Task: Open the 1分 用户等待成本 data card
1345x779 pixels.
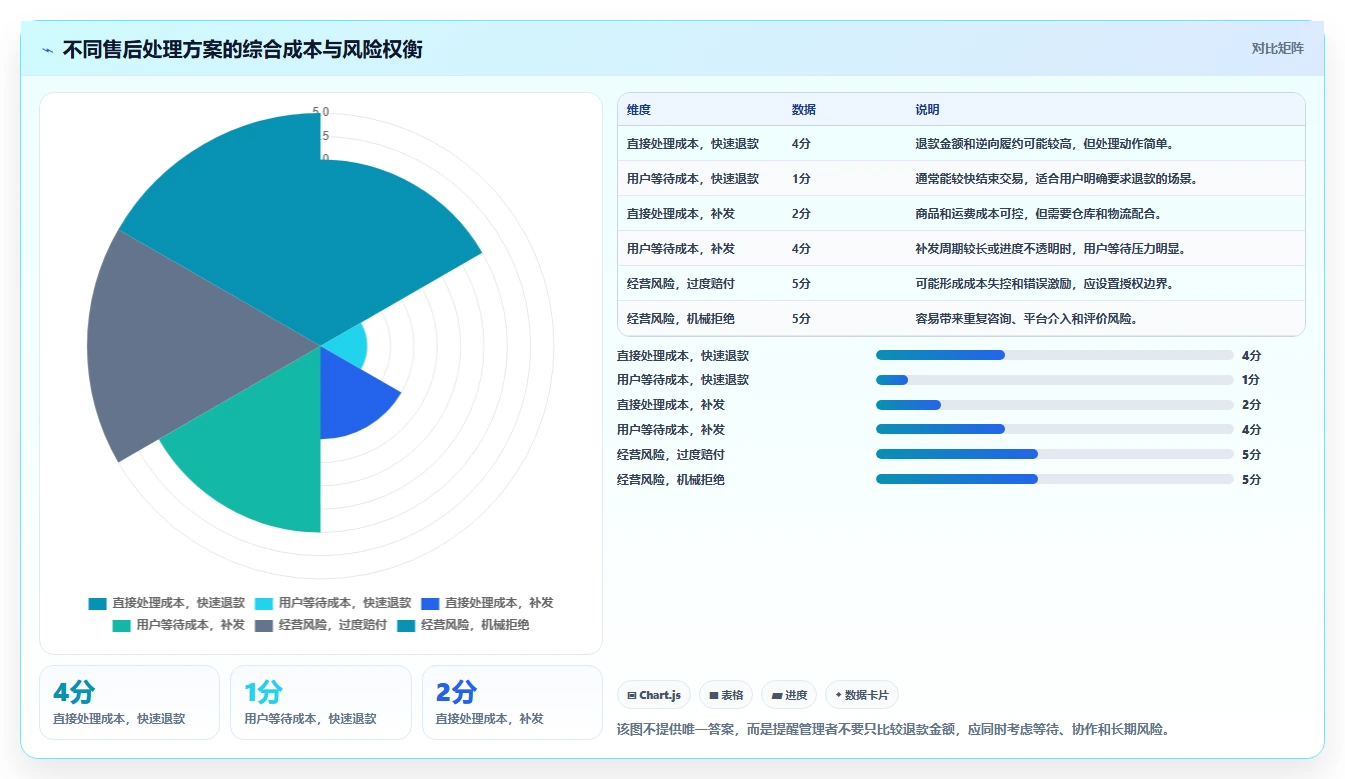Action: point(321,702)
